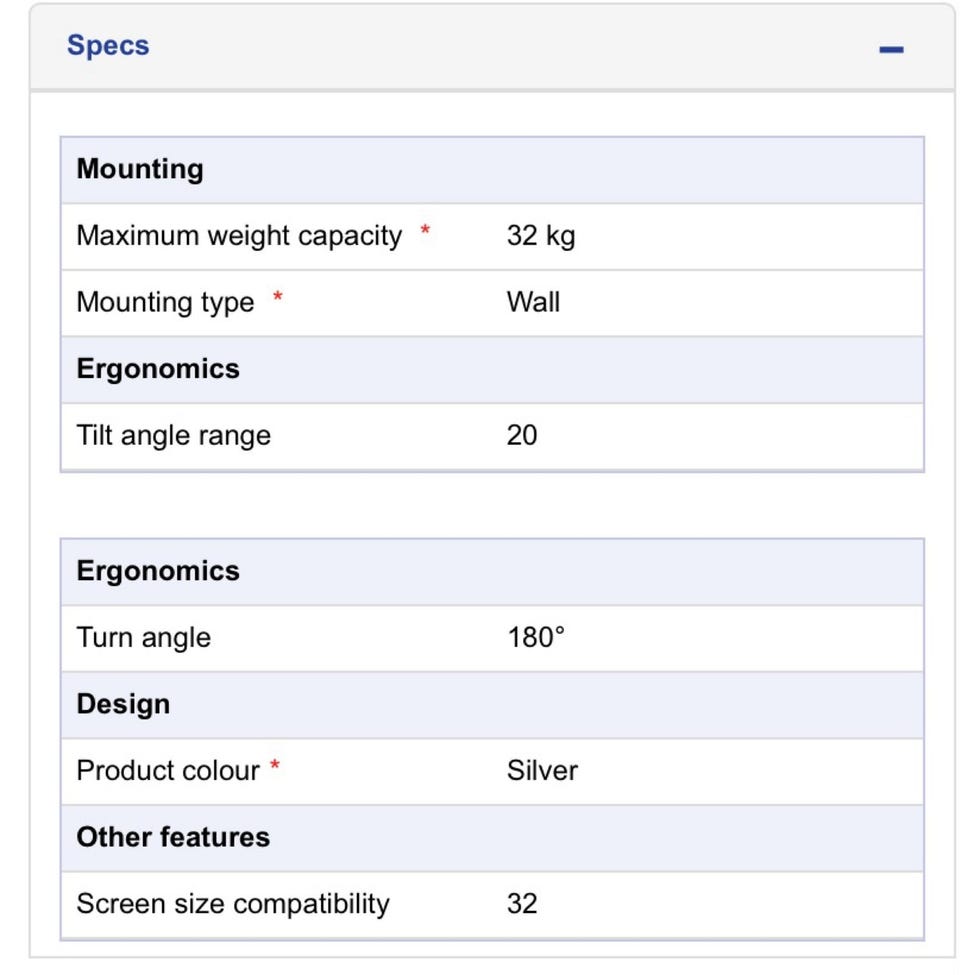The height and width of the screenshot is (975, 960).
Task: Click the 32 kg value
Action: [541, 236]
